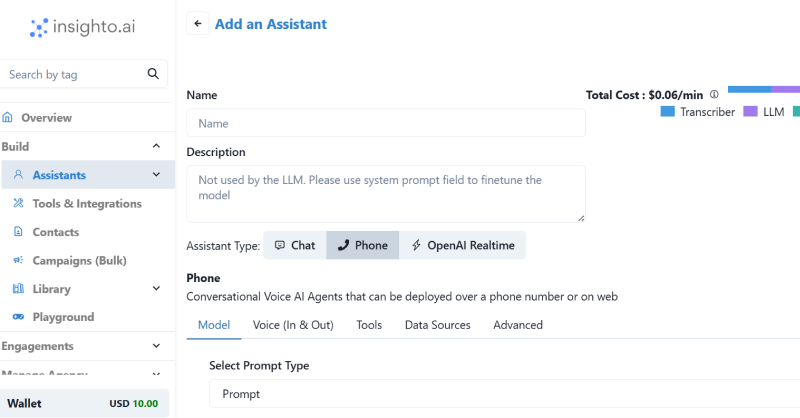Click the assistant Name input field
The width and height of the screenshot is (800, 418).
386,124
